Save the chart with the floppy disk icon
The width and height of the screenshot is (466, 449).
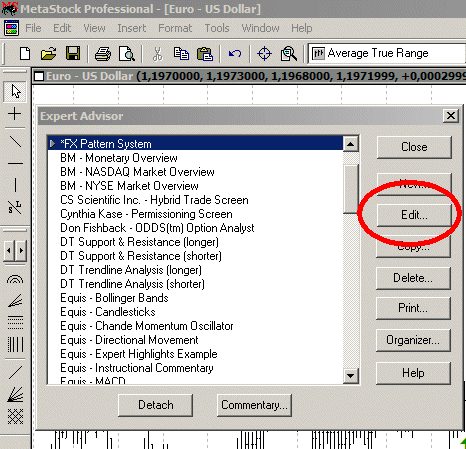click(73, 53)
